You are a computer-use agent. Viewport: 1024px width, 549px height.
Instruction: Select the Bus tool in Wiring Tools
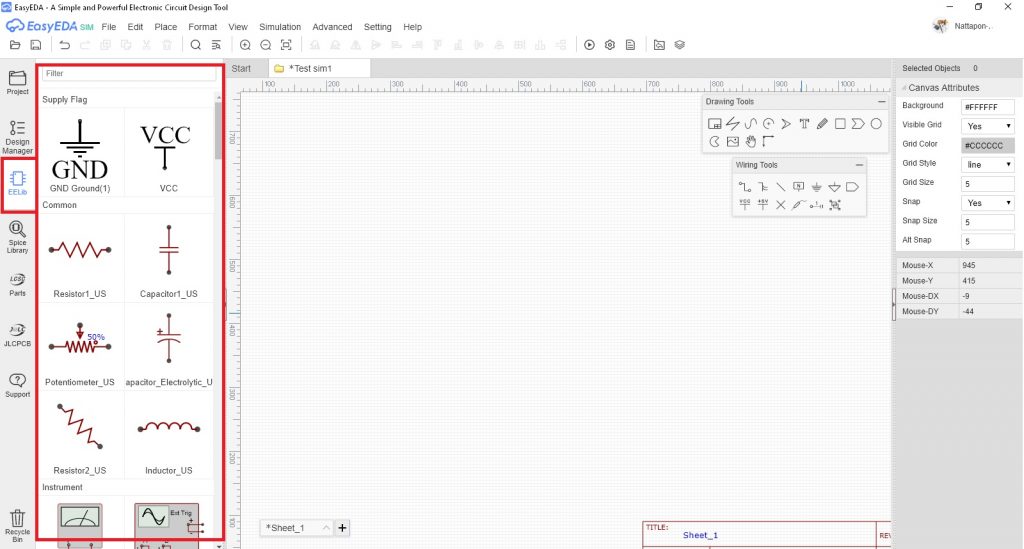pyautogui.click(x=763, y=187)
